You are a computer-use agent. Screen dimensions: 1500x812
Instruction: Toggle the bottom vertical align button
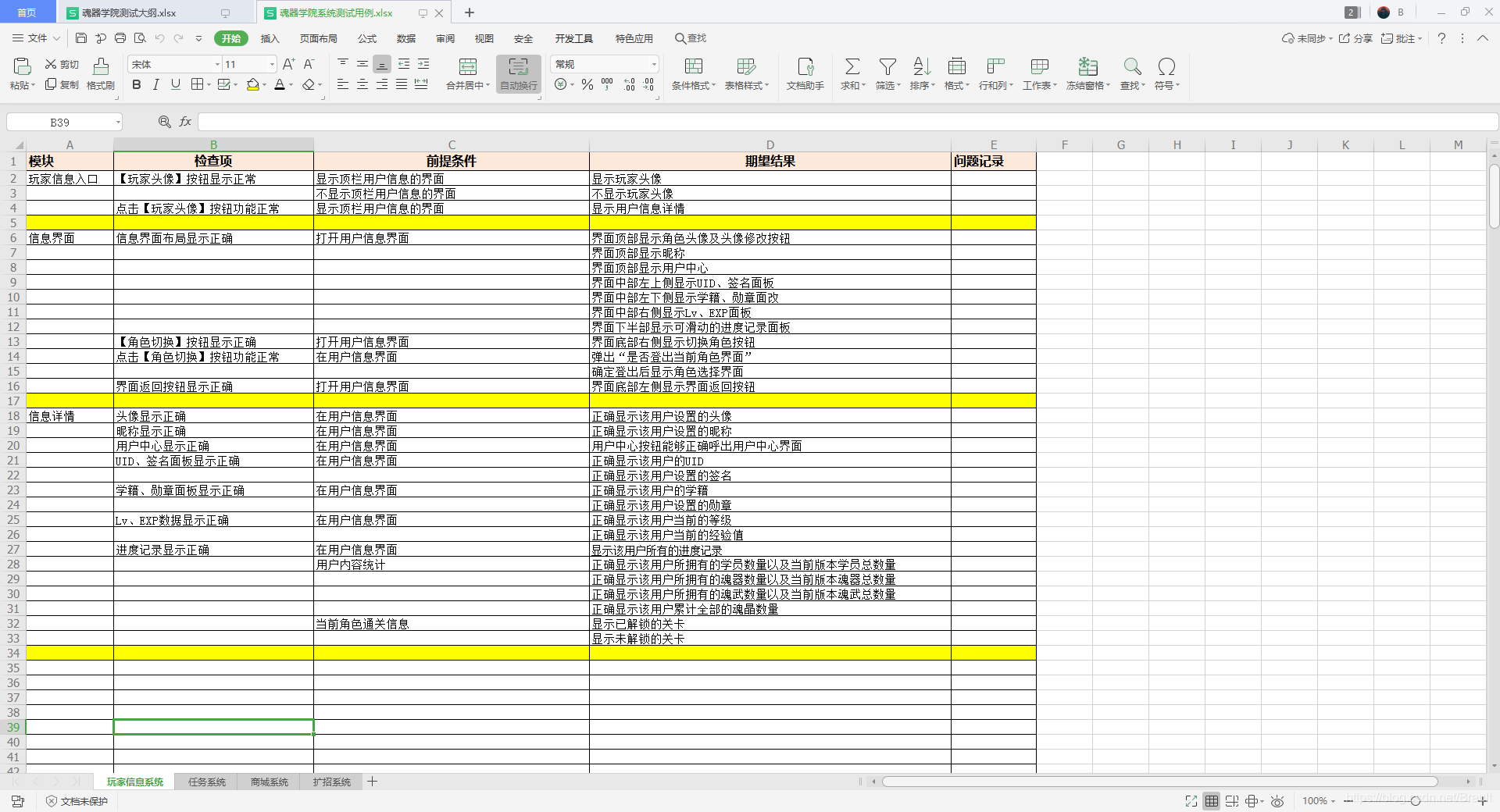click(x=382, y=64)
